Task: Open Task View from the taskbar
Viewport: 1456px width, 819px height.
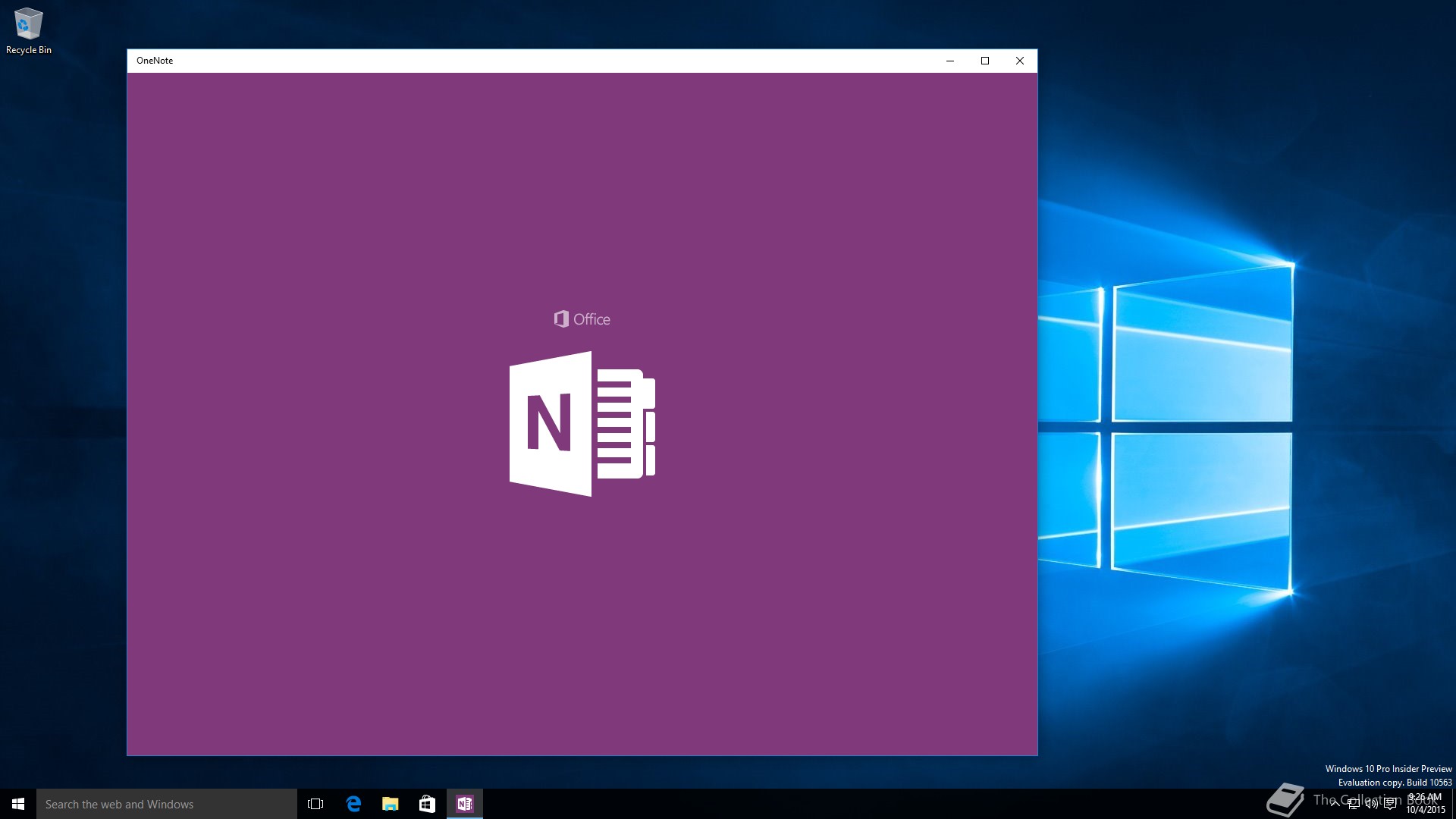Action: point(315,804)
